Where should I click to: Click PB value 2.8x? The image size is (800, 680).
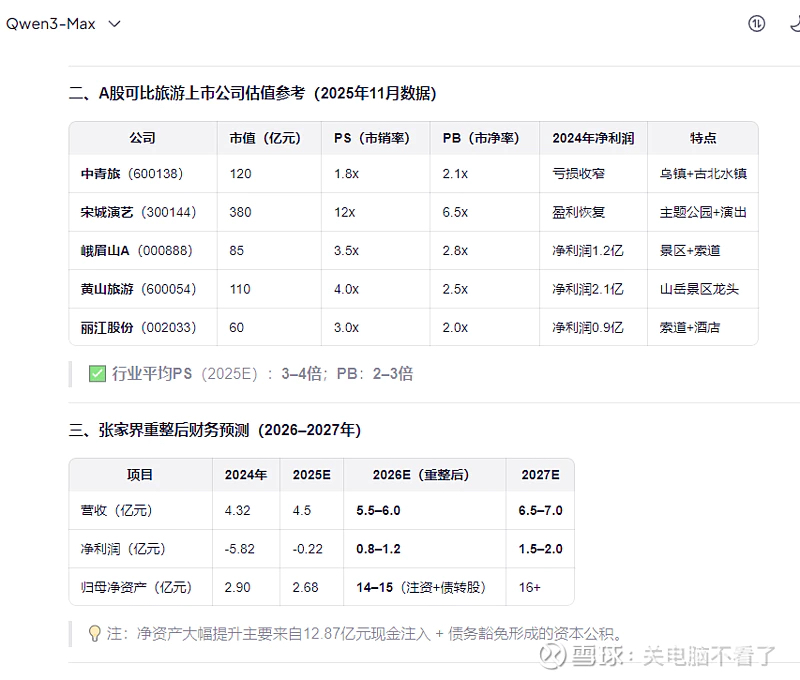[x=455, y=251]
